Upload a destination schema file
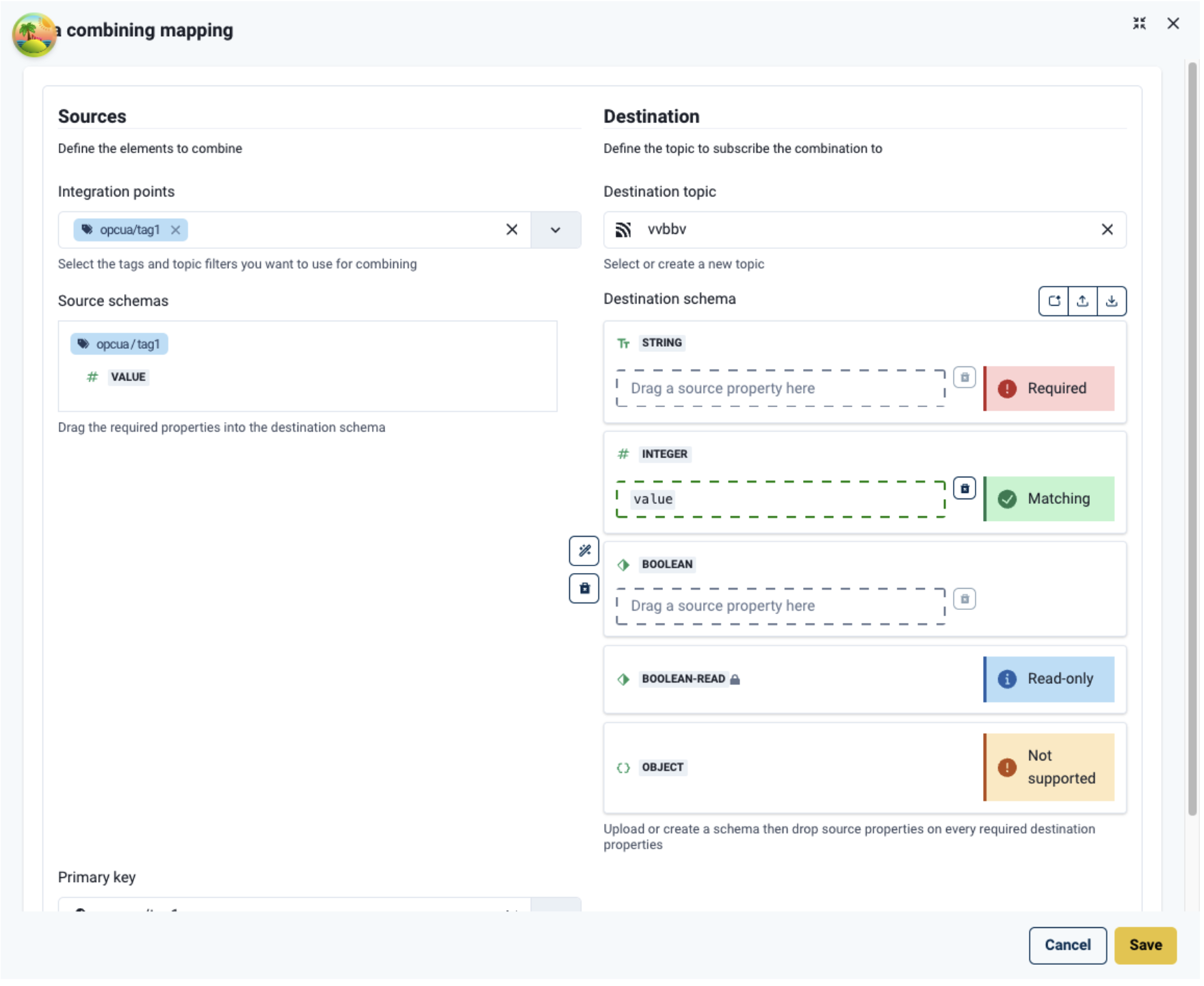This screenshot has width=1204, height=986. (1082, 300)
